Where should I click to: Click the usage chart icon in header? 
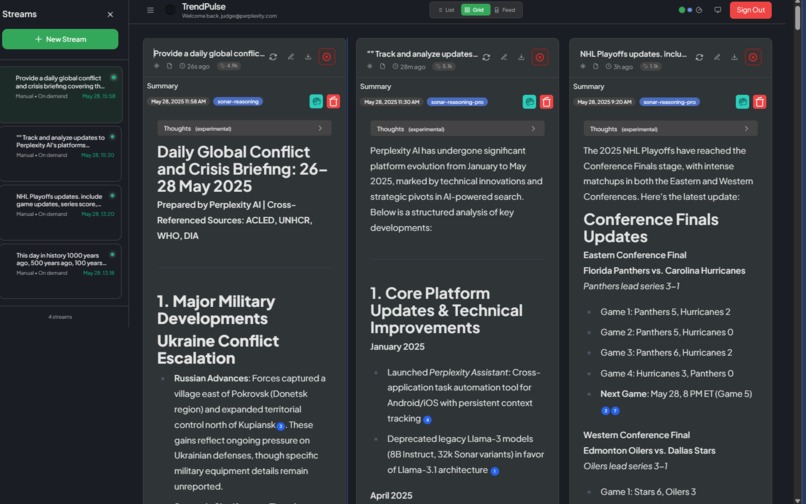[x=699, y=10]
